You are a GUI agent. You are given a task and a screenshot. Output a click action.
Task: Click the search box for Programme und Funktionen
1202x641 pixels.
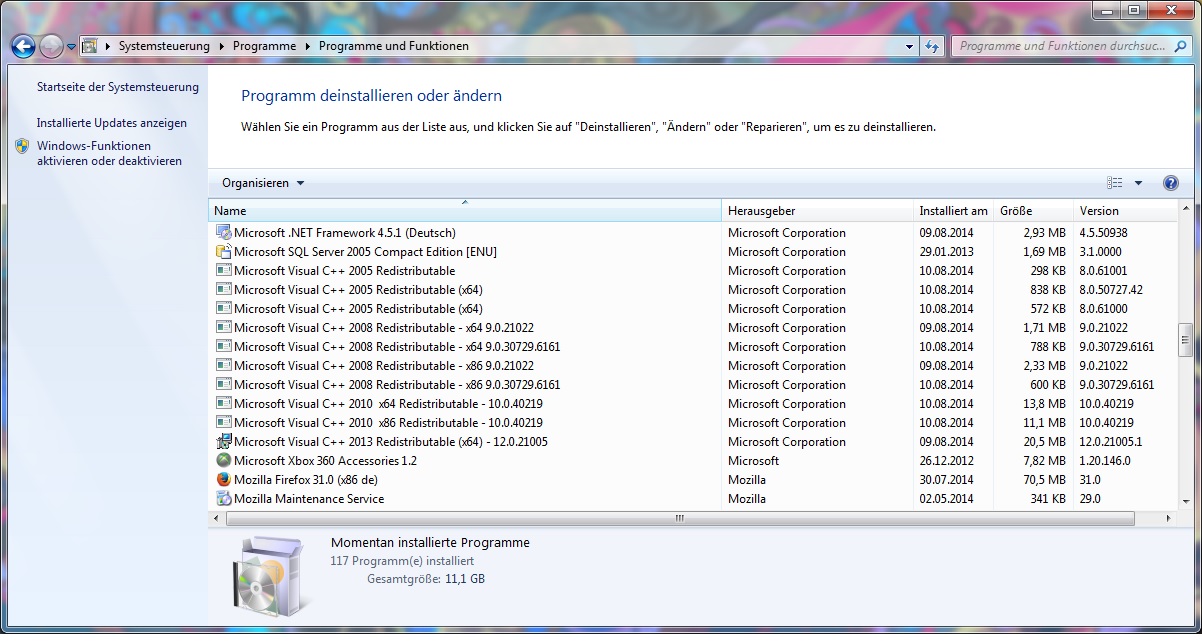click(x=1070, y=46)
